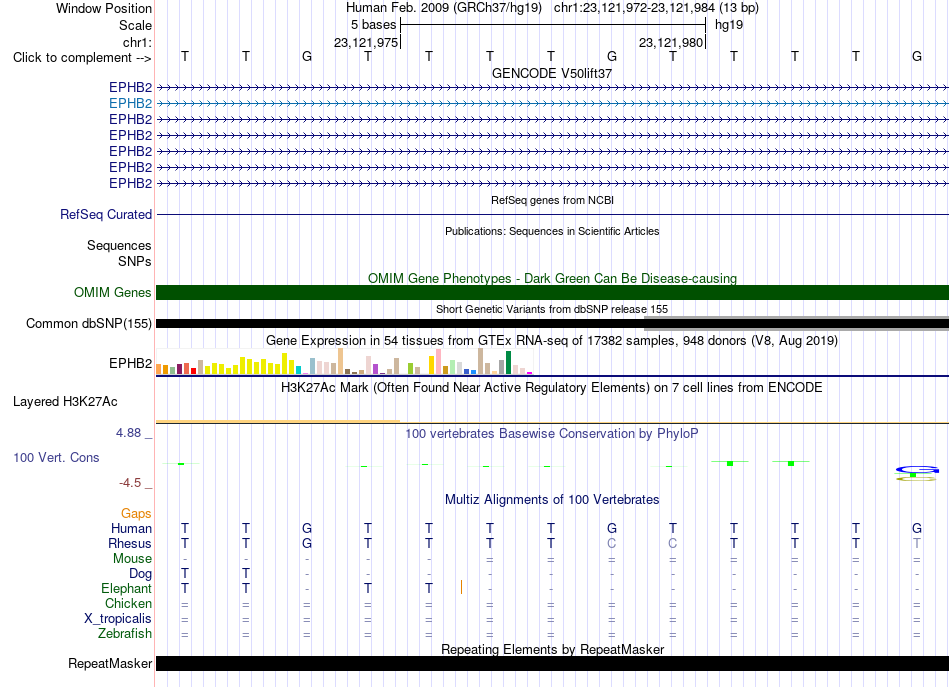The image size is (950, 687).
Task: Click the 'RefSeq genes from NCBI' title
Action: click(x=552, y=200)
